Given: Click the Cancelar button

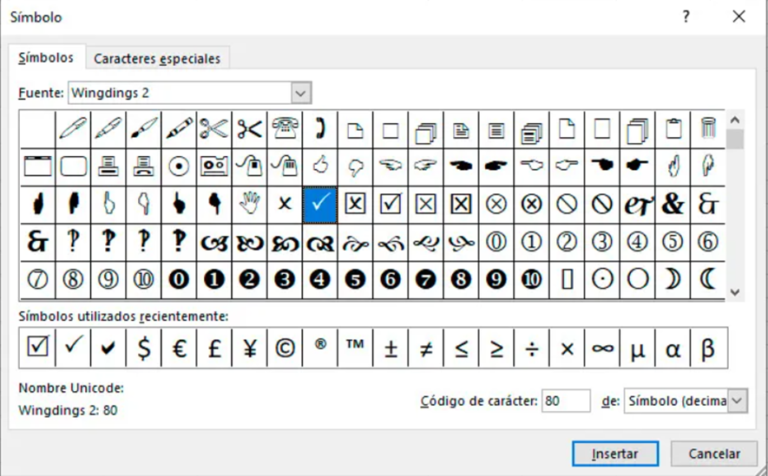Looking at the screenshot, I should click(713, 453).
